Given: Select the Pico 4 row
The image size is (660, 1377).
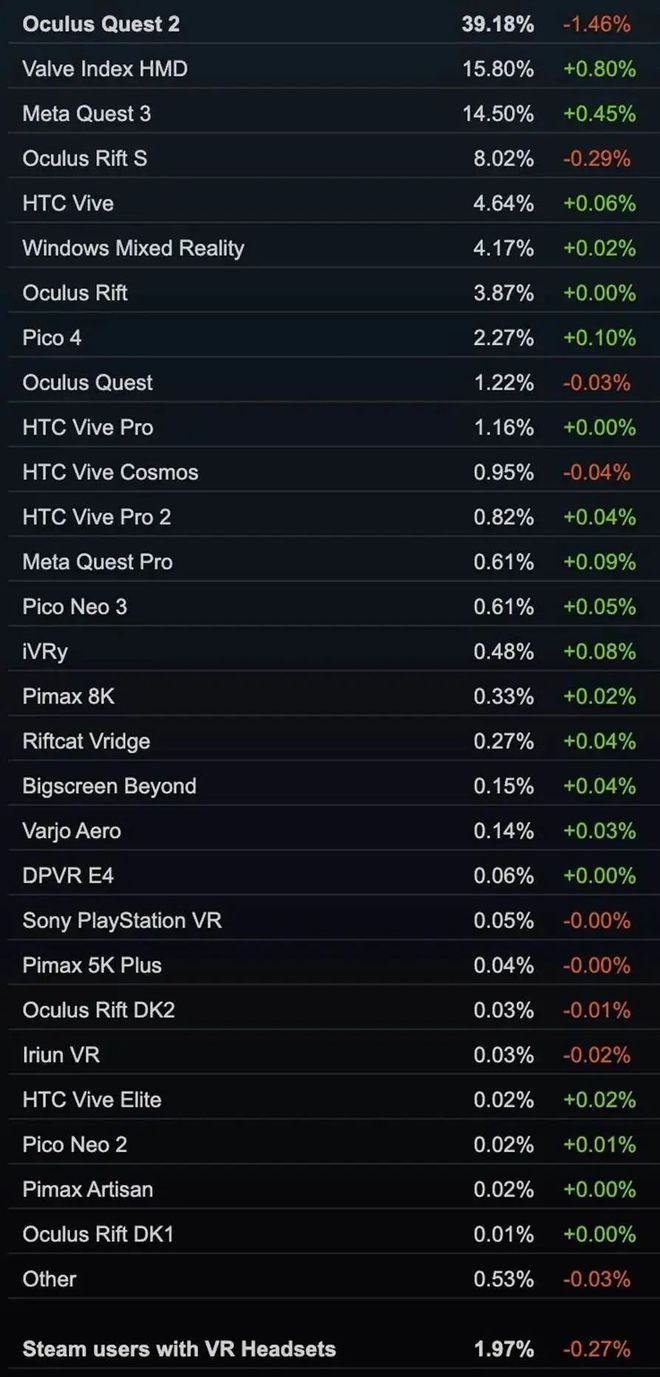Looking at the screenshot, I should point(330,337).
